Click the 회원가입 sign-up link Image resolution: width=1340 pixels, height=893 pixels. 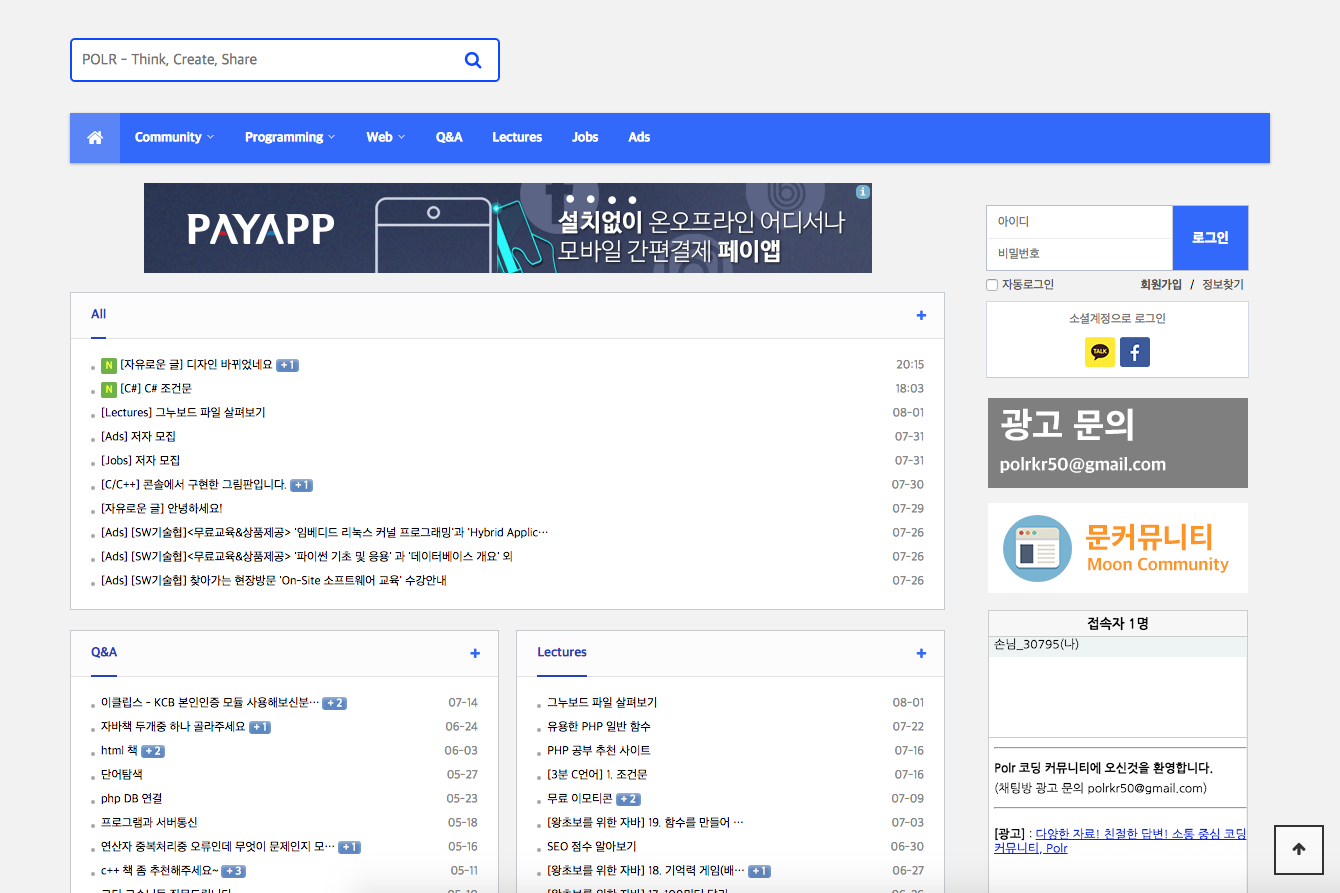tap(1160, 285)
